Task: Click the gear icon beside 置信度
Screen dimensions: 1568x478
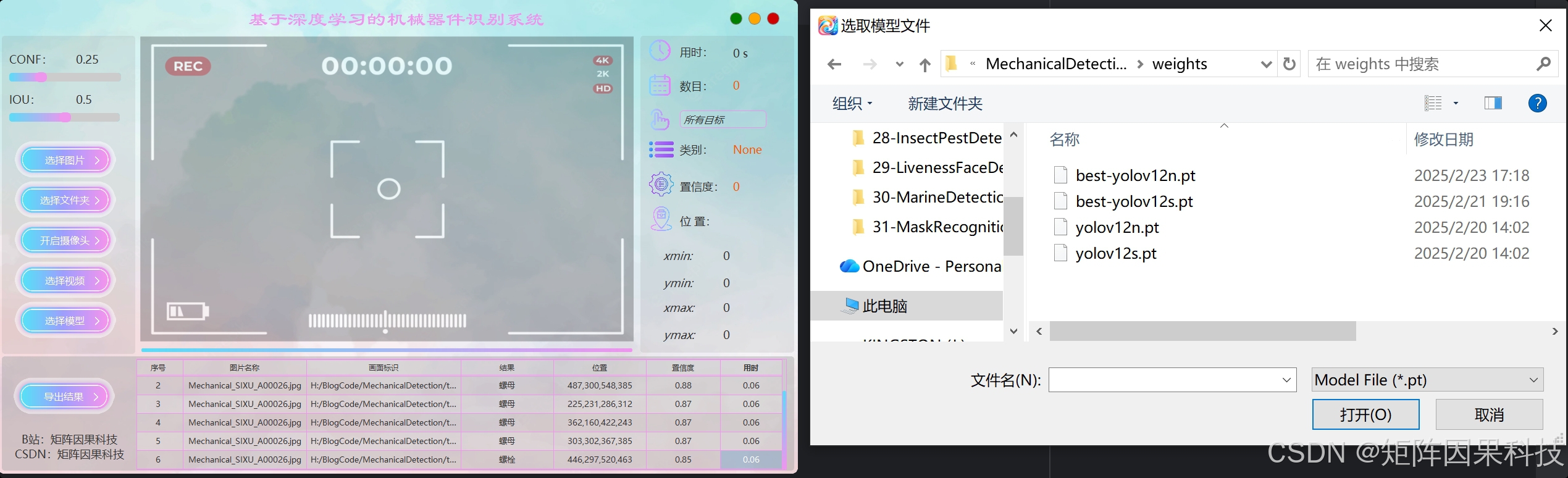Action: (x=661, y=184)
